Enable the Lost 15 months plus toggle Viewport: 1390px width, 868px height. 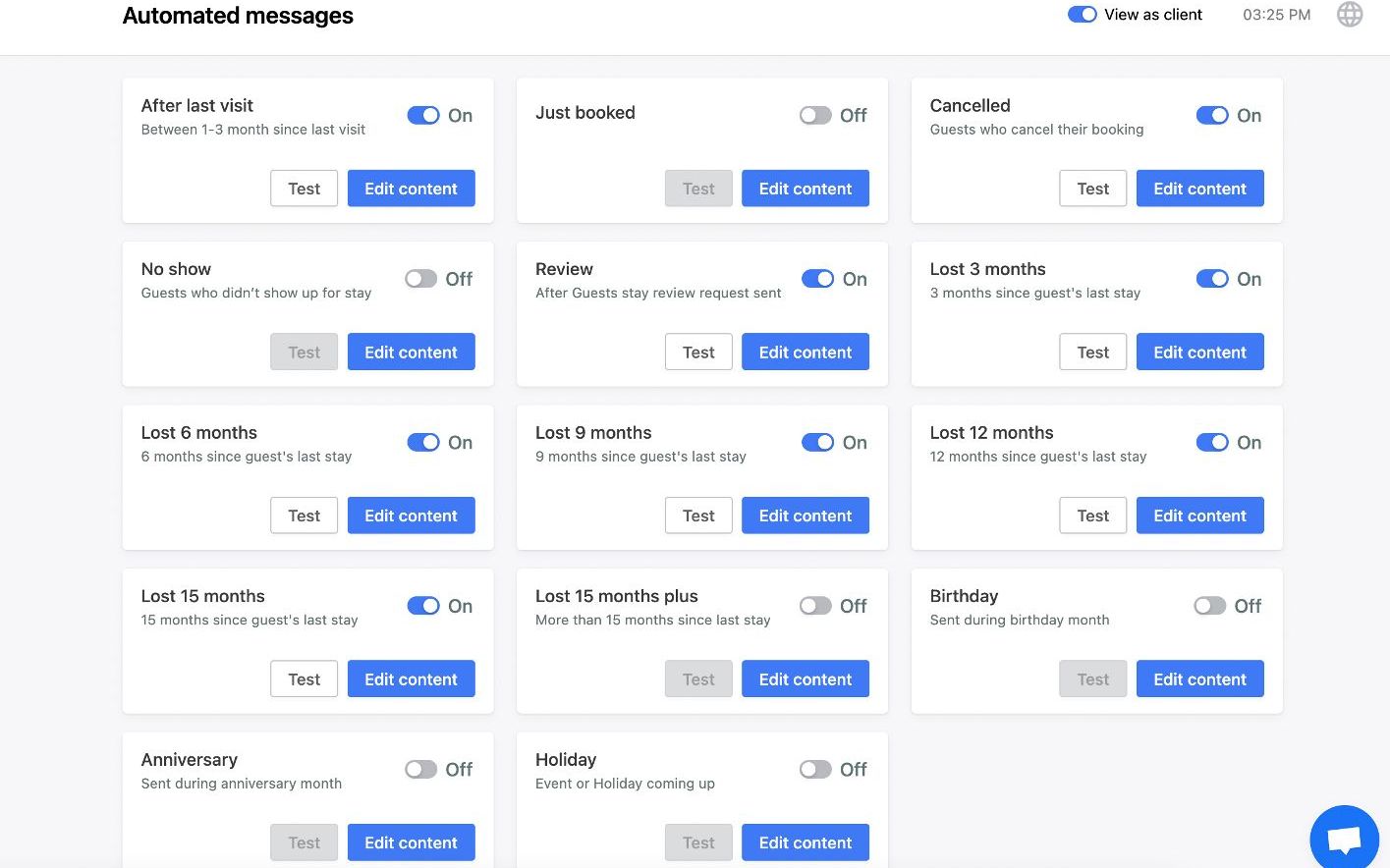(815, 606)
